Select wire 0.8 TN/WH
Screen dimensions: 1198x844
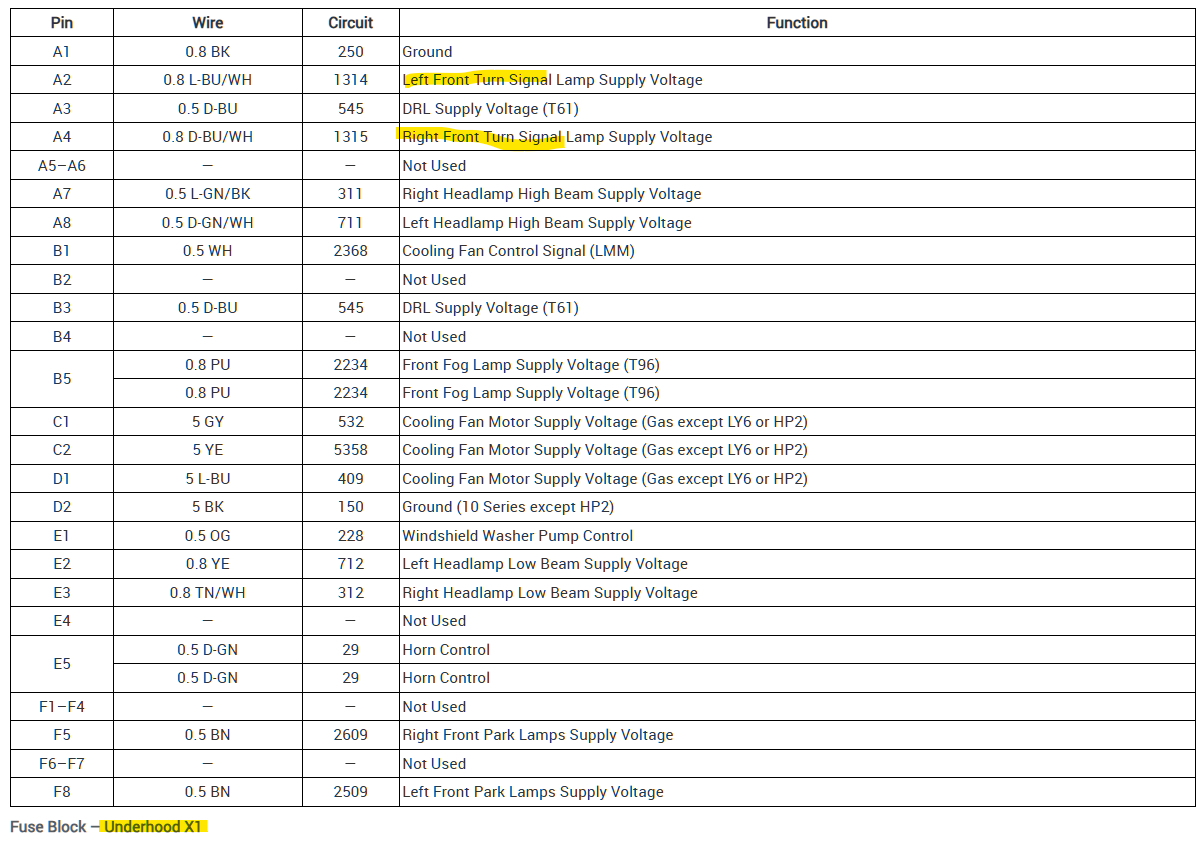pyautogui.click(x=208, y=593)
